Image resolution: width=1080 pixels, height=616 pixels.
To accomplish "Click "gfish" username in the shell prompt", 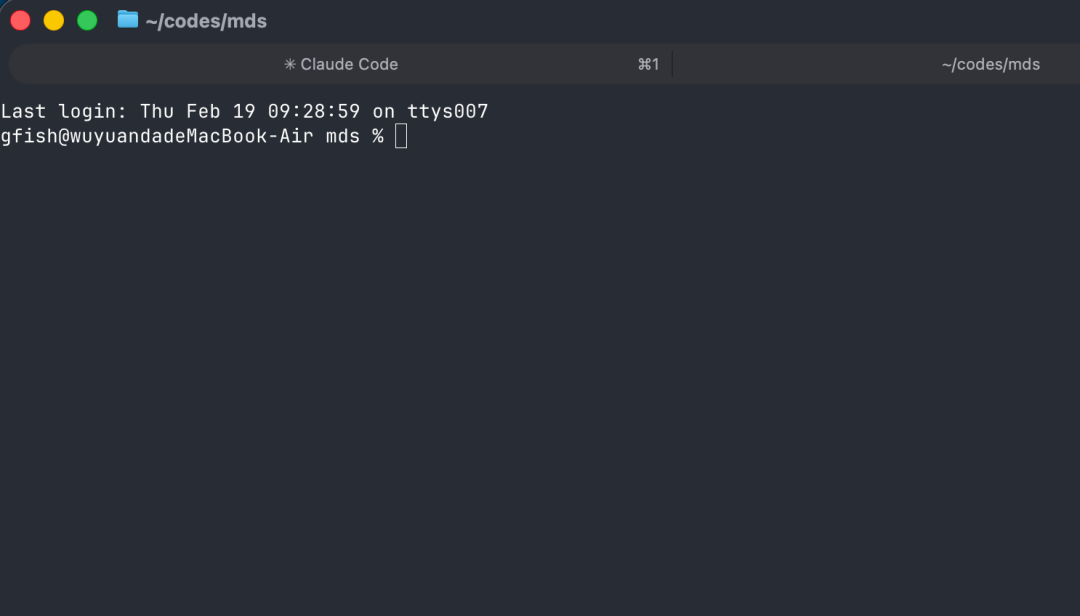I will (x=30, y=136).
